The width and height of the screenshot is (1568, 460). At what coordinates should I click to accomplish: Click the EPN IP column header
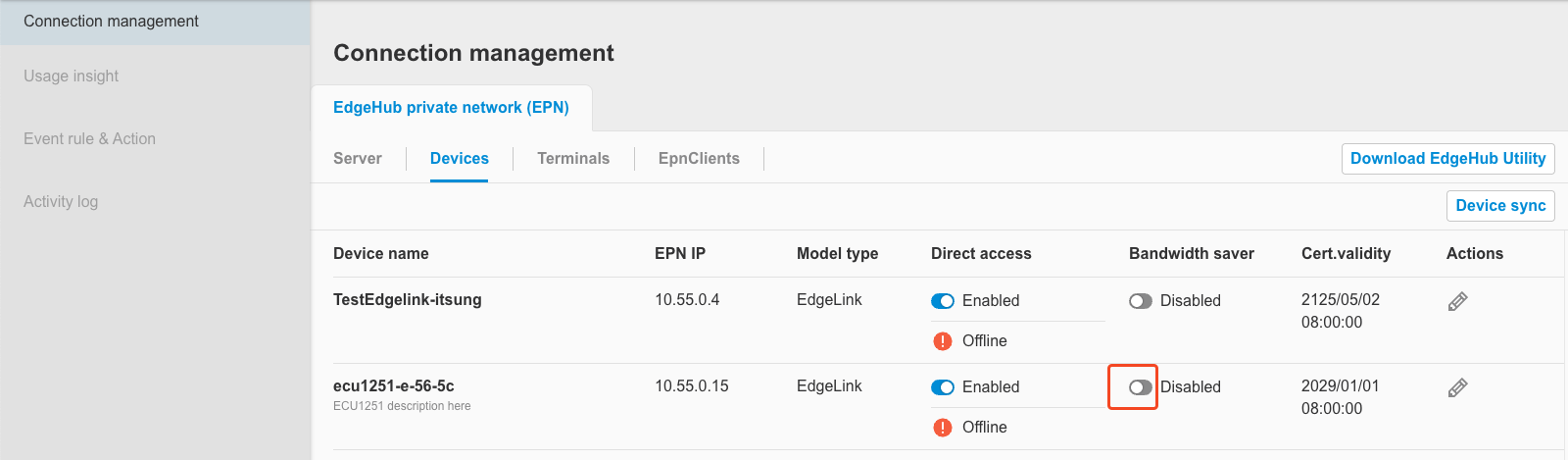[680, 254]
